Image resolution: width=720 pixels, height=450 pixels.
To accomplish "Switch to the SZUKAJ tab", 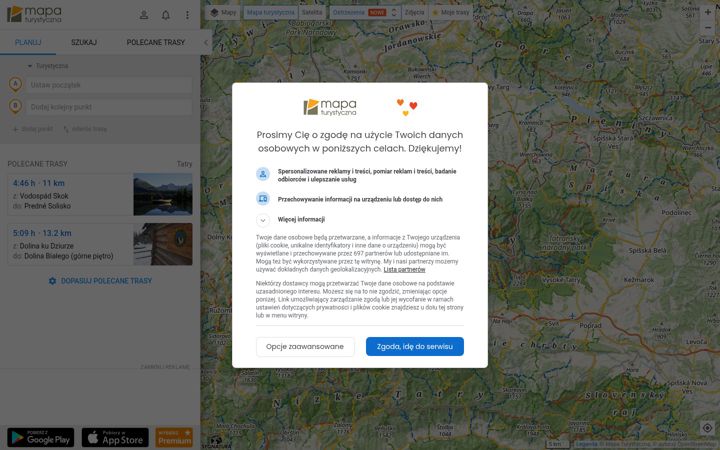I will click(84, 42).
